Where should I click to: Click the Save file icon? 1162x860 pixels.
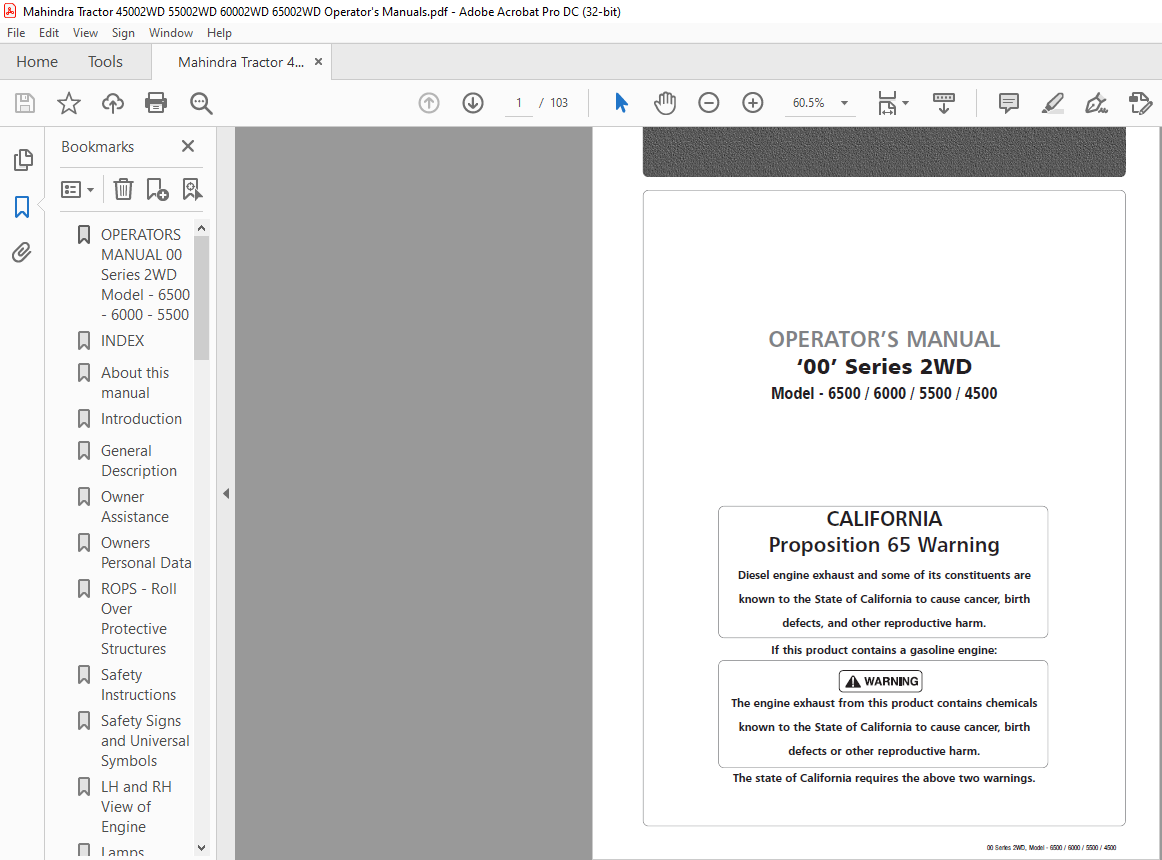tap(25, 103)
